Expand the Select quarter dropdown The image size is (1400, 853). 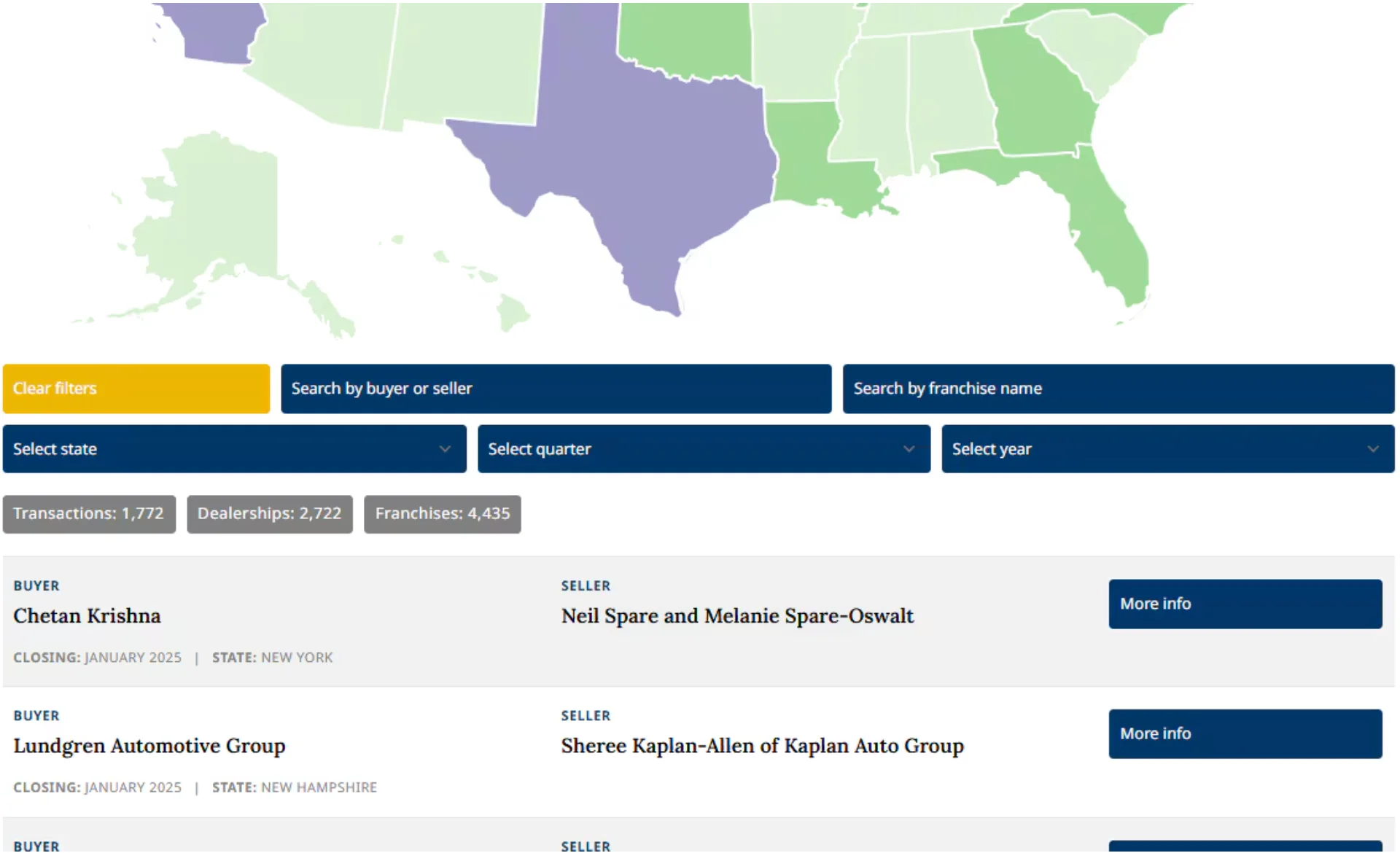point(704,449)
